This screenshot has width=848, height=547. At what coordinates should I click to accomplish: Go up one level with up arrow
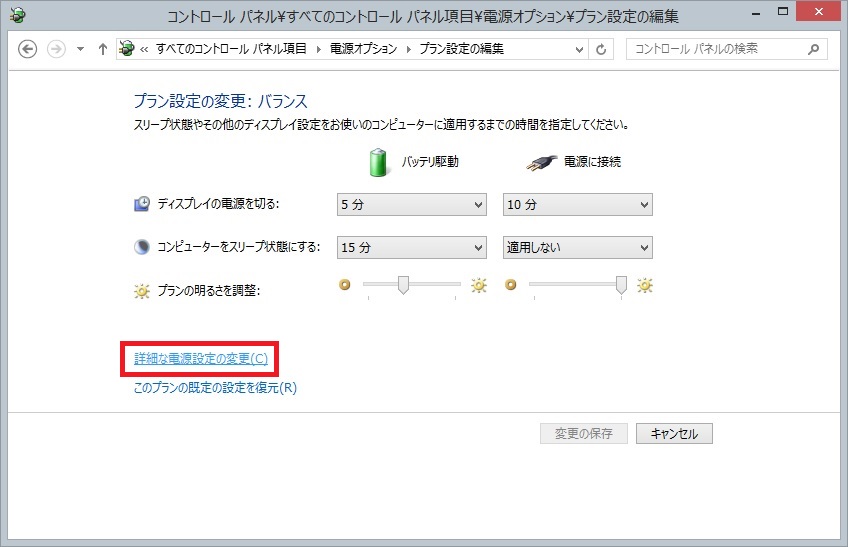pos(103,49)
